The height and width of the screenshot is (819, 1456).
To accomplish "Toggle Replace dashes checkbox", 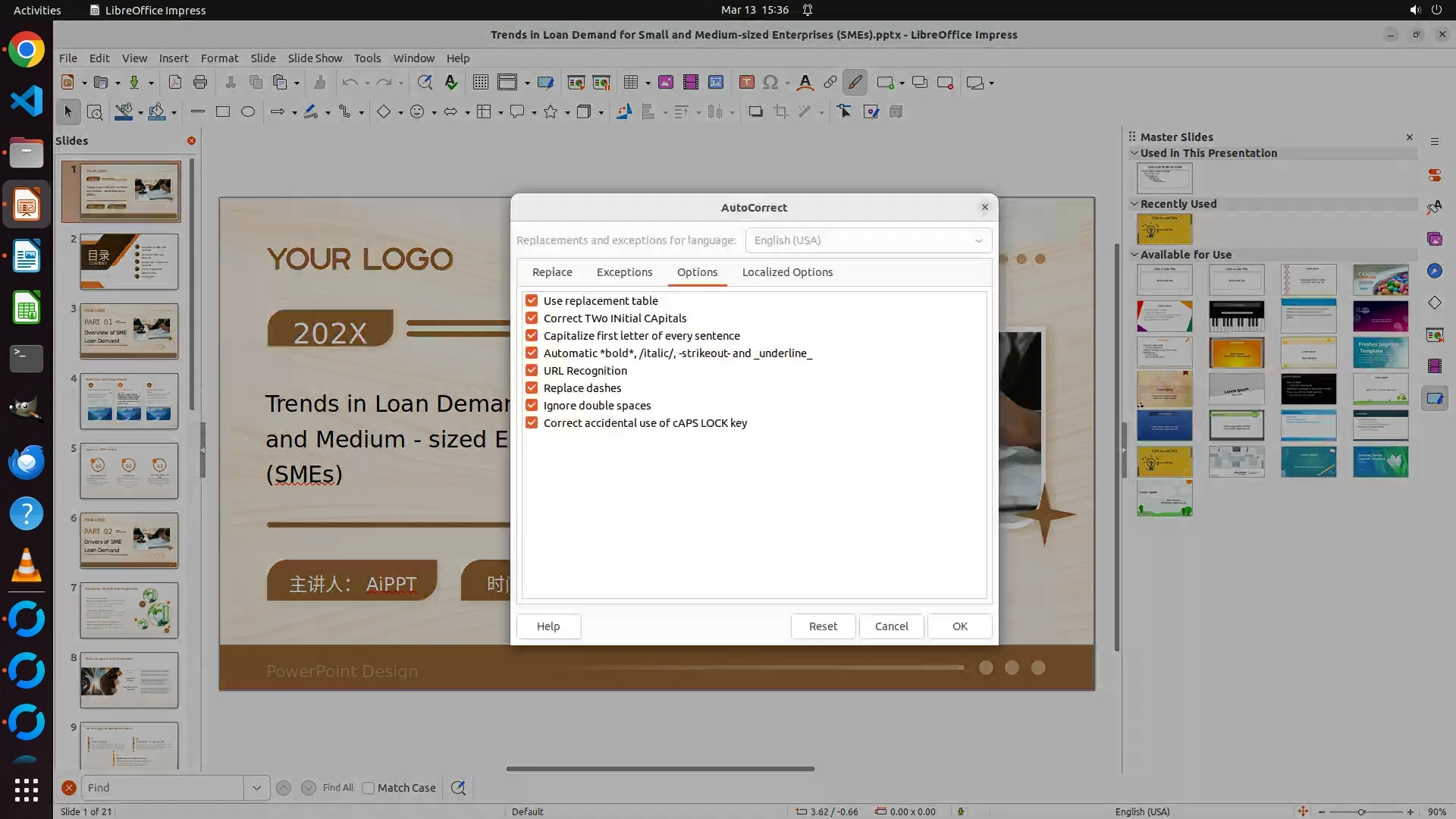I will (532, 388).
